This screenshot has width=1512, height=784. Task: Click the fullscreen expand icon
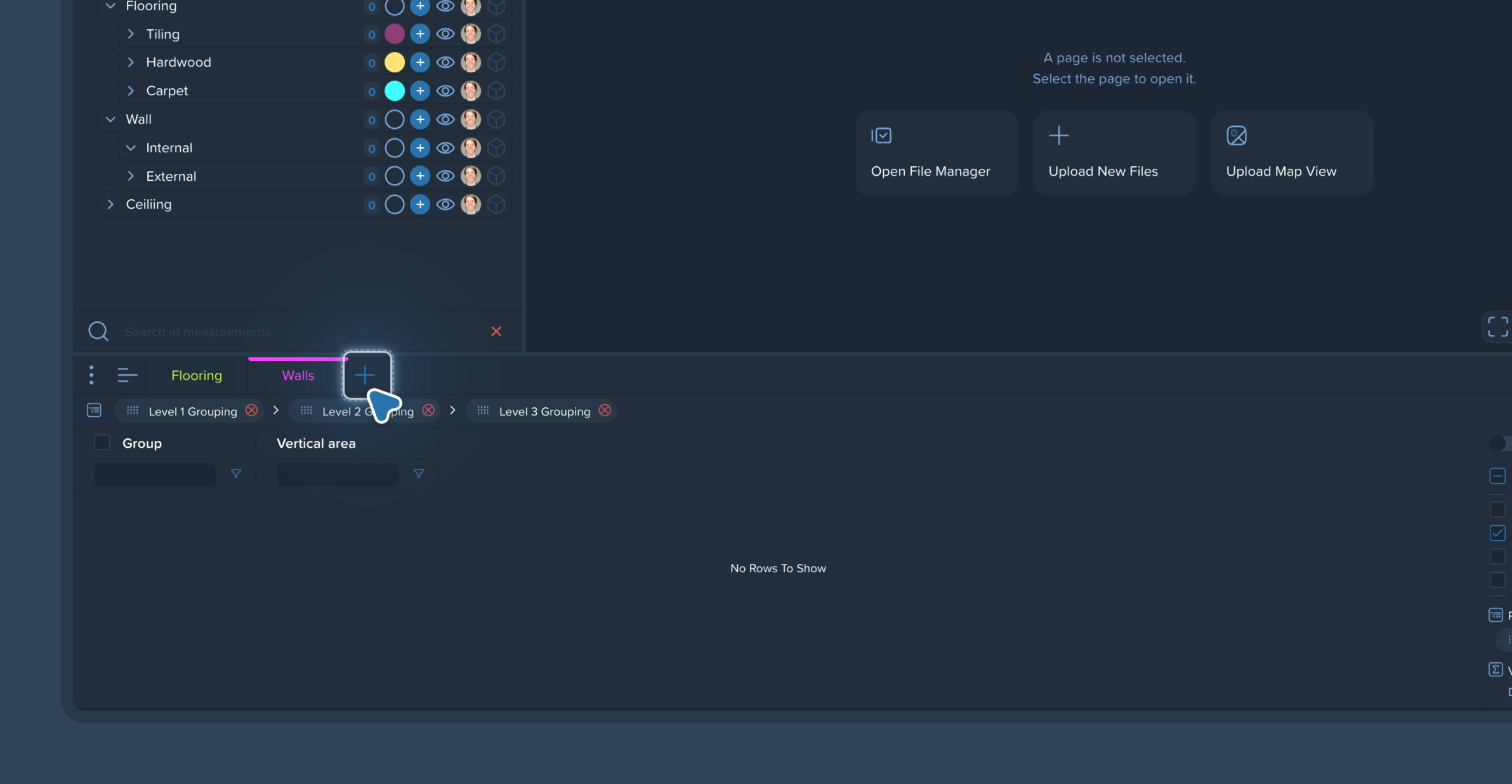1497,327
